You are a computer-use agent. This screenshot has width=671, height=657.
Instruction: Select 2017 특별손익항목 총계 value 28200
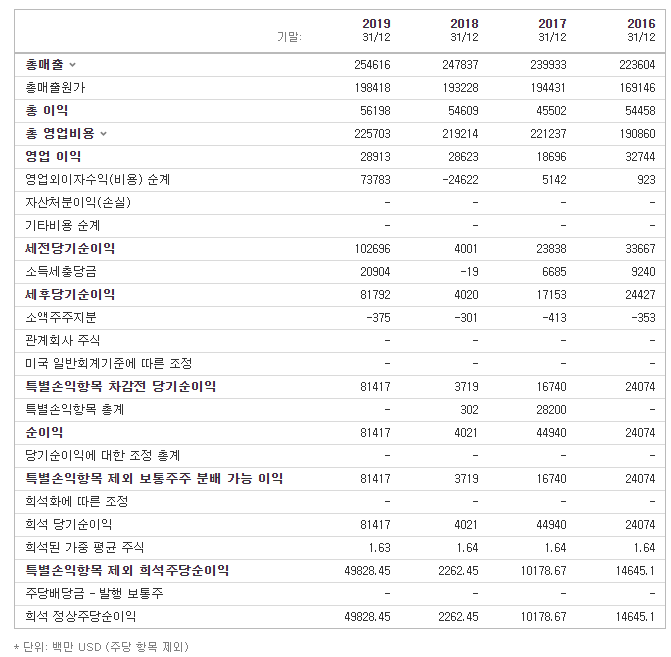click(552, 410)
